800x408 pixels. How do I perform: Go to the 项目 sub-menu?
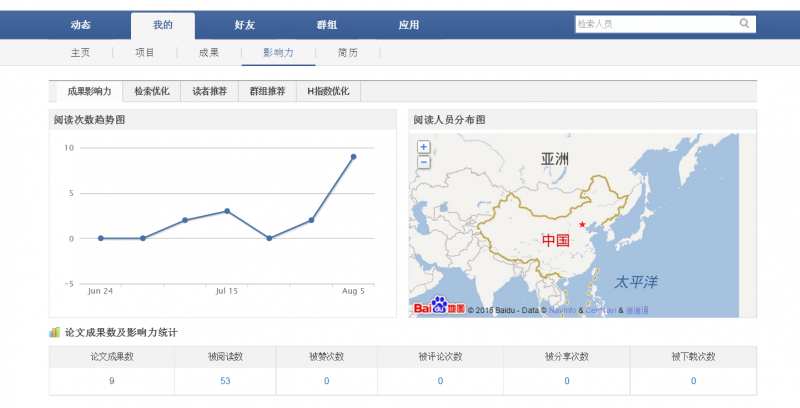[x=144, y=53]
